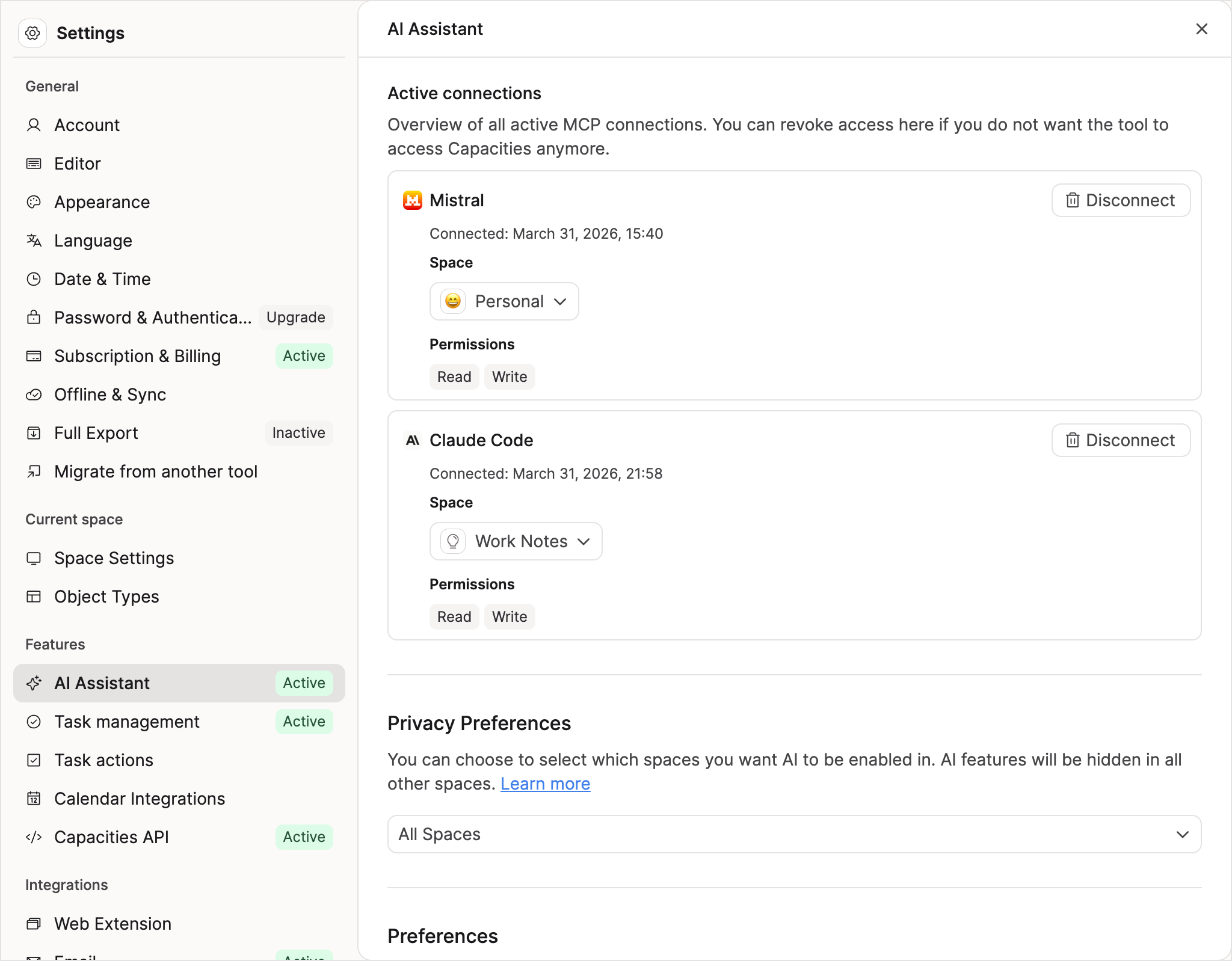1232x961 pixels.
Task: Click the Capacities API code icon
Action: pos(34,837)
